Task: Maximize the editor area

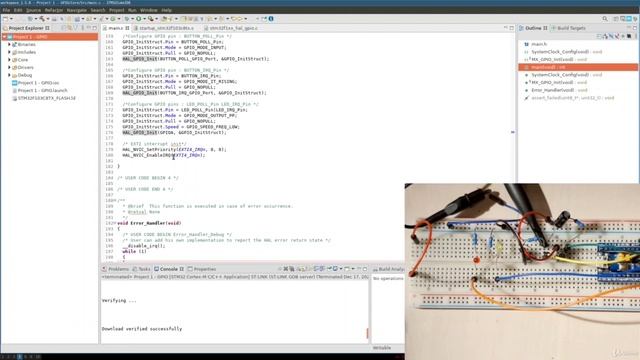Action: pos(511,28)
